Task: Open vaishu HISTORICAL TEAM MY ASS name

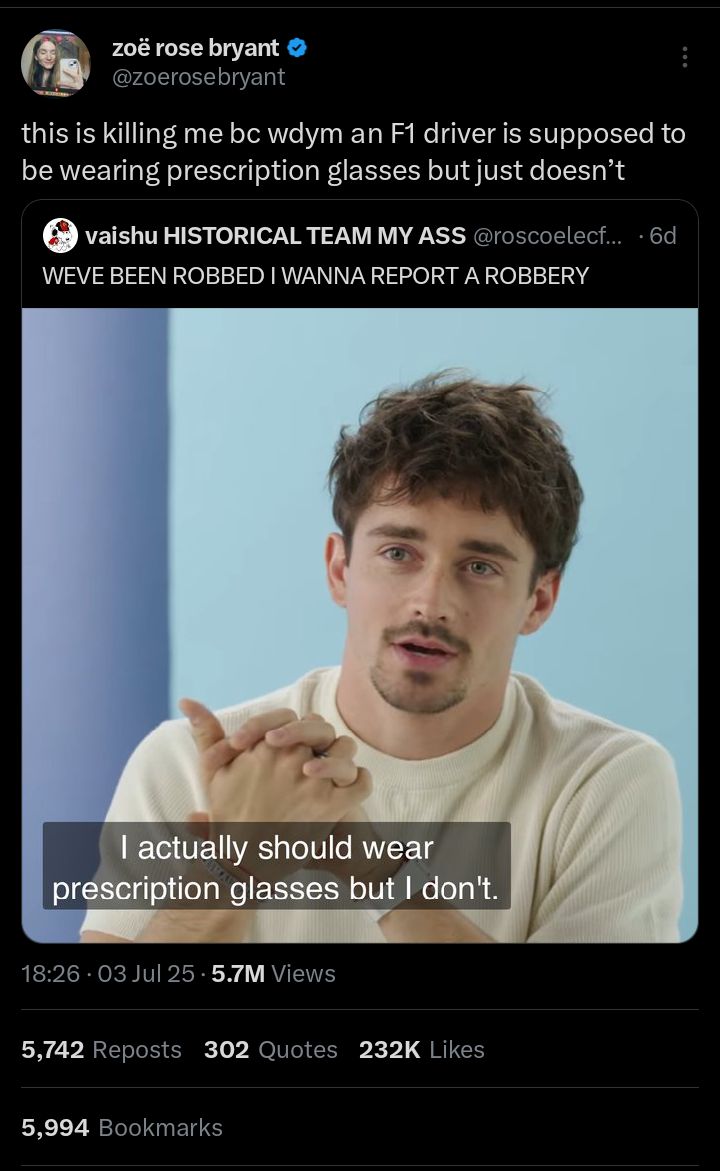Action: point(276,236)
